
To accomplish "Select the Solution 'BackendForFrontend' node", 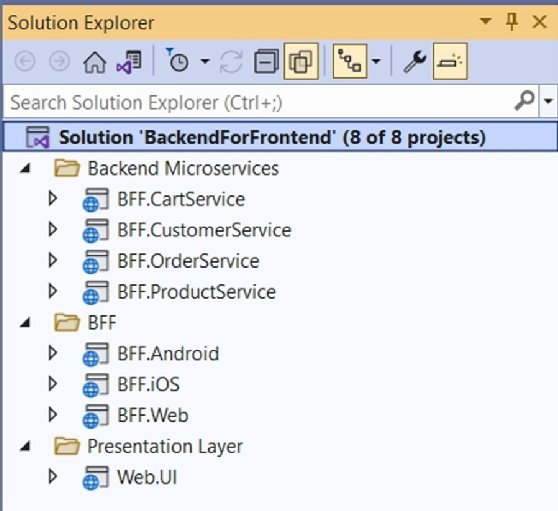I will (280, 137).
